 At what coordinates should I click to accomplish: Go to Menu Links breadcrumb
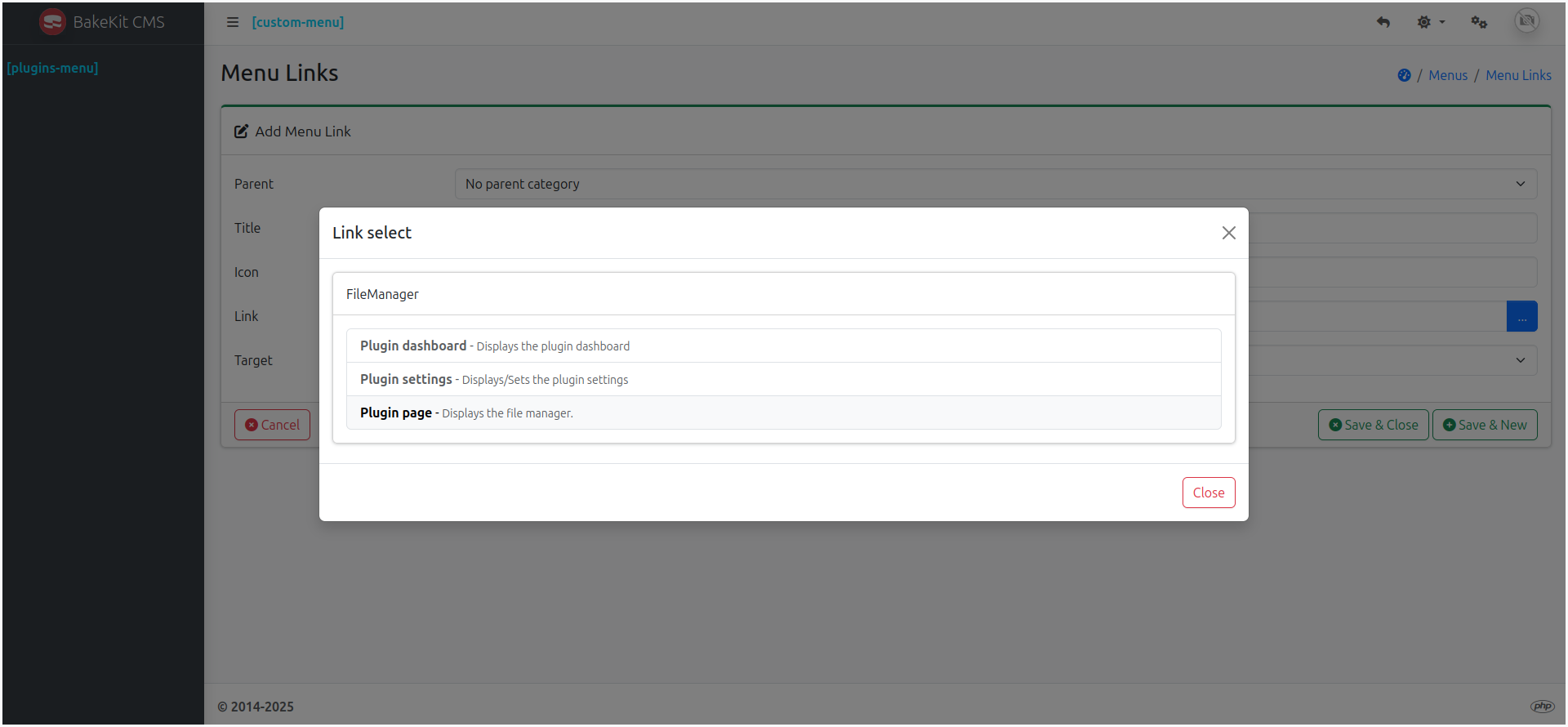(x=1518, y=75)
